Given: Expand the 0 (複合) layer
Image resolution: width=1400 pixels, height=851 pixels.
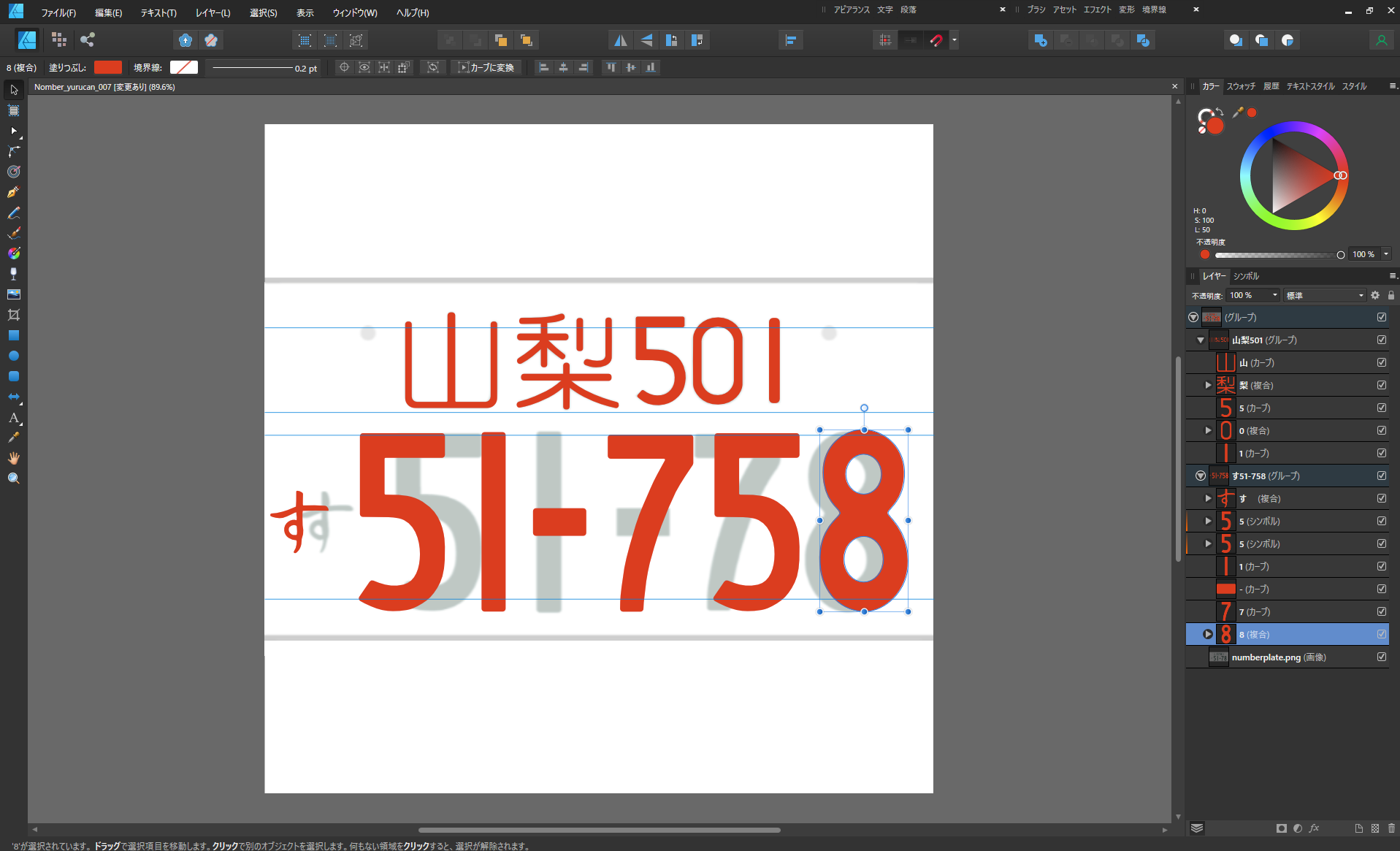Looking at the screenshot, I should pyautogui.click(x=1208, y=430).
